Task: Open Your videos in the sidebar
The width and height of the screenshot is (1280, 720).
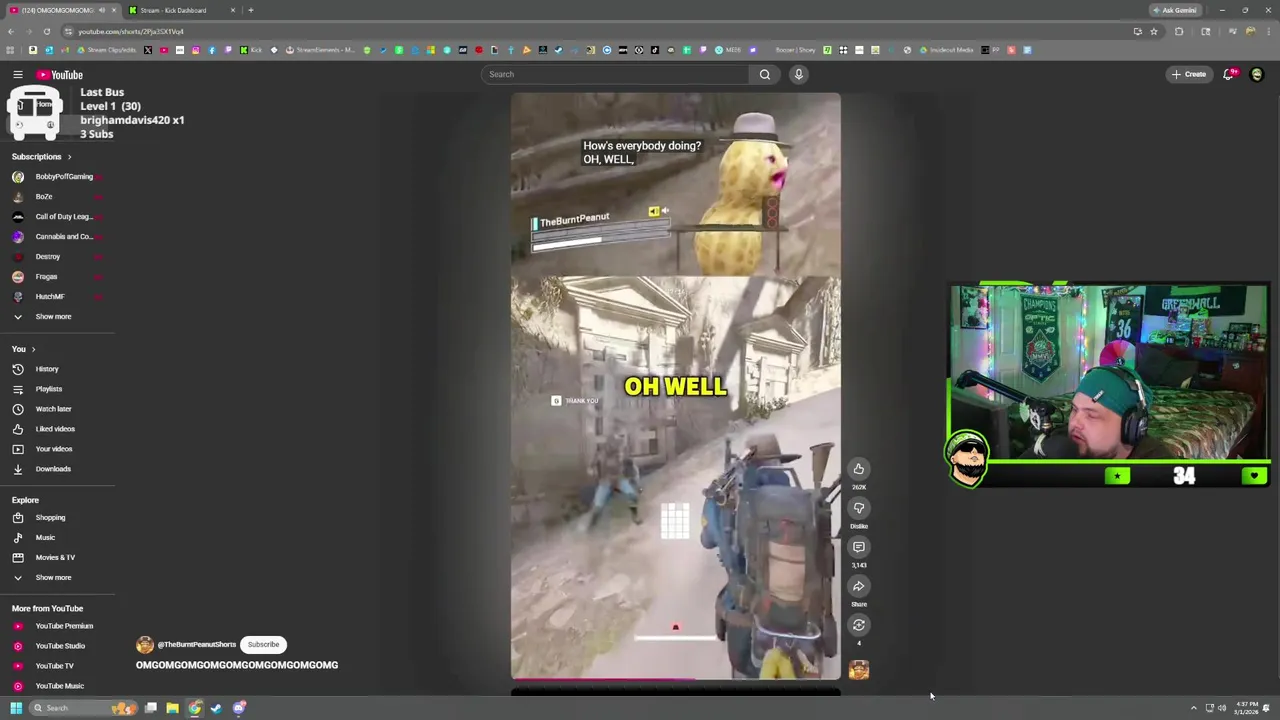Action: pos(54,449)
